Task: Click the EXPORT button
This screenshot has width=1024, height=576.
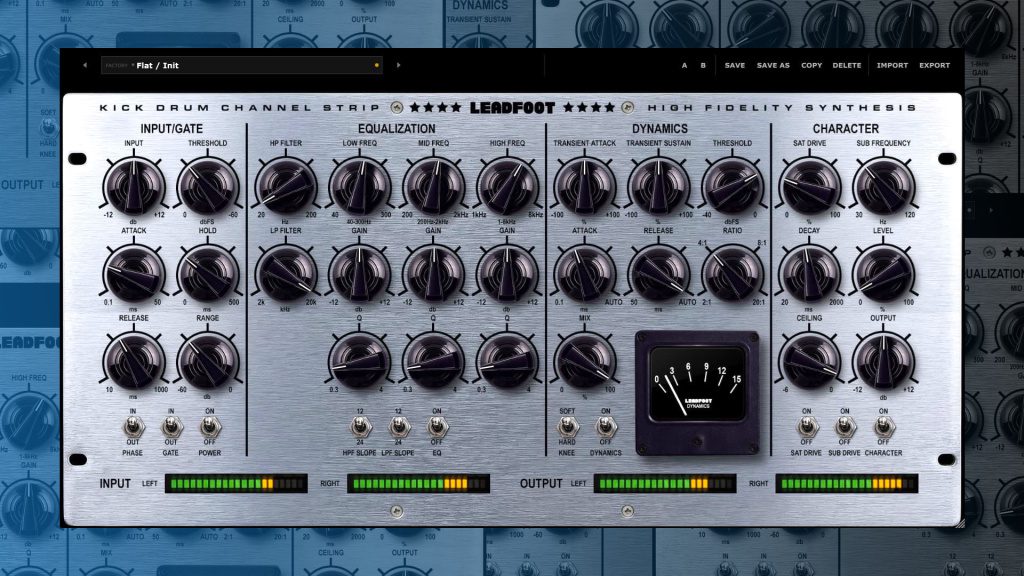Action: (x=935, y=65)
